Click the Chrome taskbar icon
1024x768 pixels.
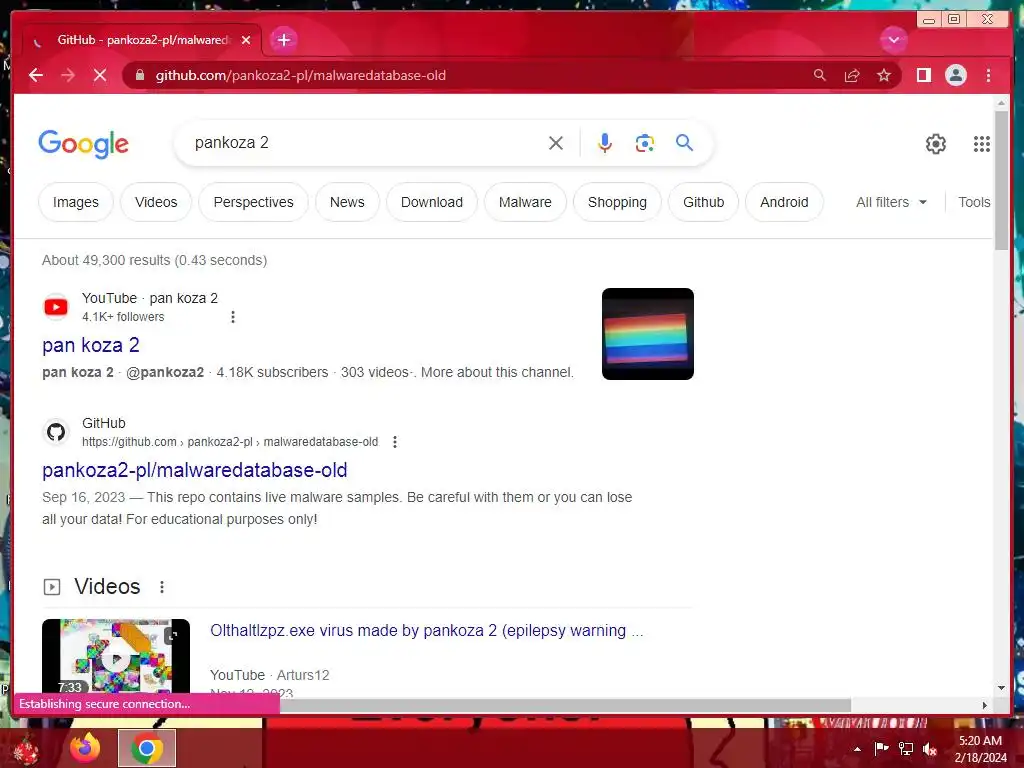click(147, 748)
